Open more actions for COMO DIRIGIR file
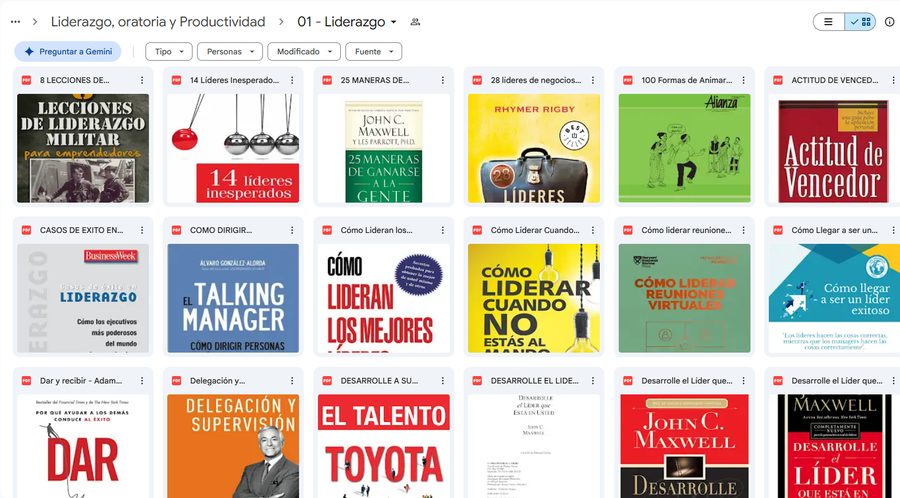 coord(292,230)
